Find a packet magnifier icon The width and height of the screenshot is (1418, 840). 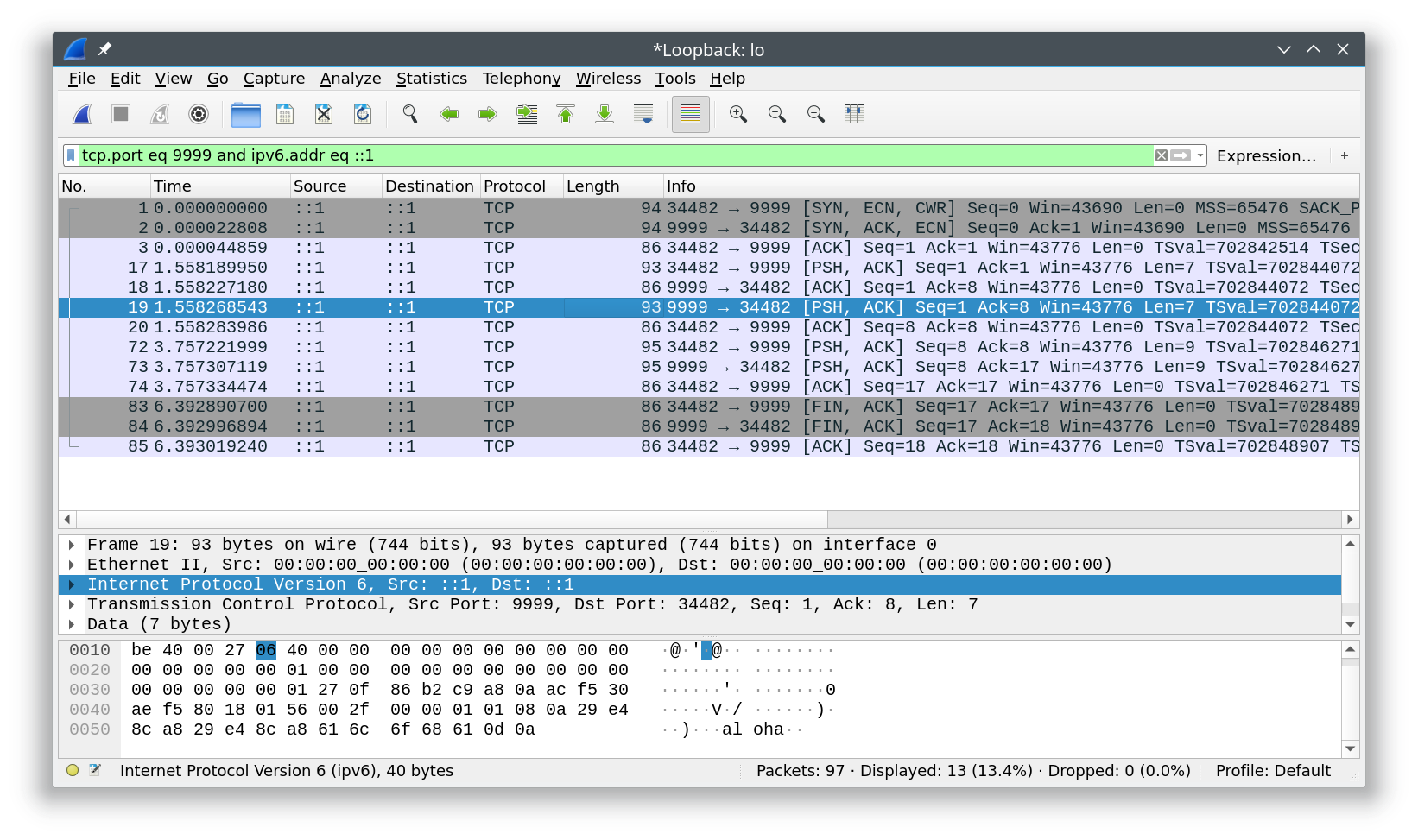410,114
